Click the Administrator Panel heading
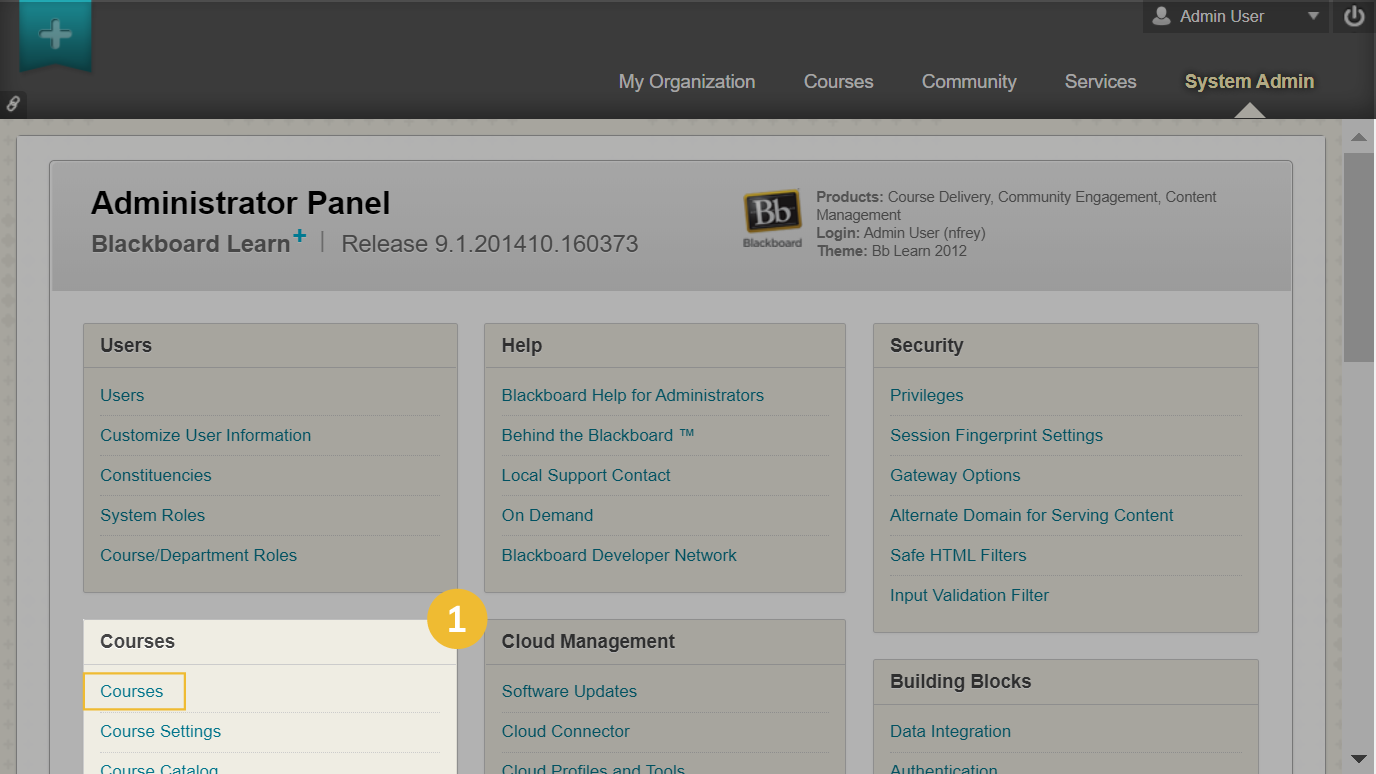This screenshot has height=774, width=1376. click(241, 204)
